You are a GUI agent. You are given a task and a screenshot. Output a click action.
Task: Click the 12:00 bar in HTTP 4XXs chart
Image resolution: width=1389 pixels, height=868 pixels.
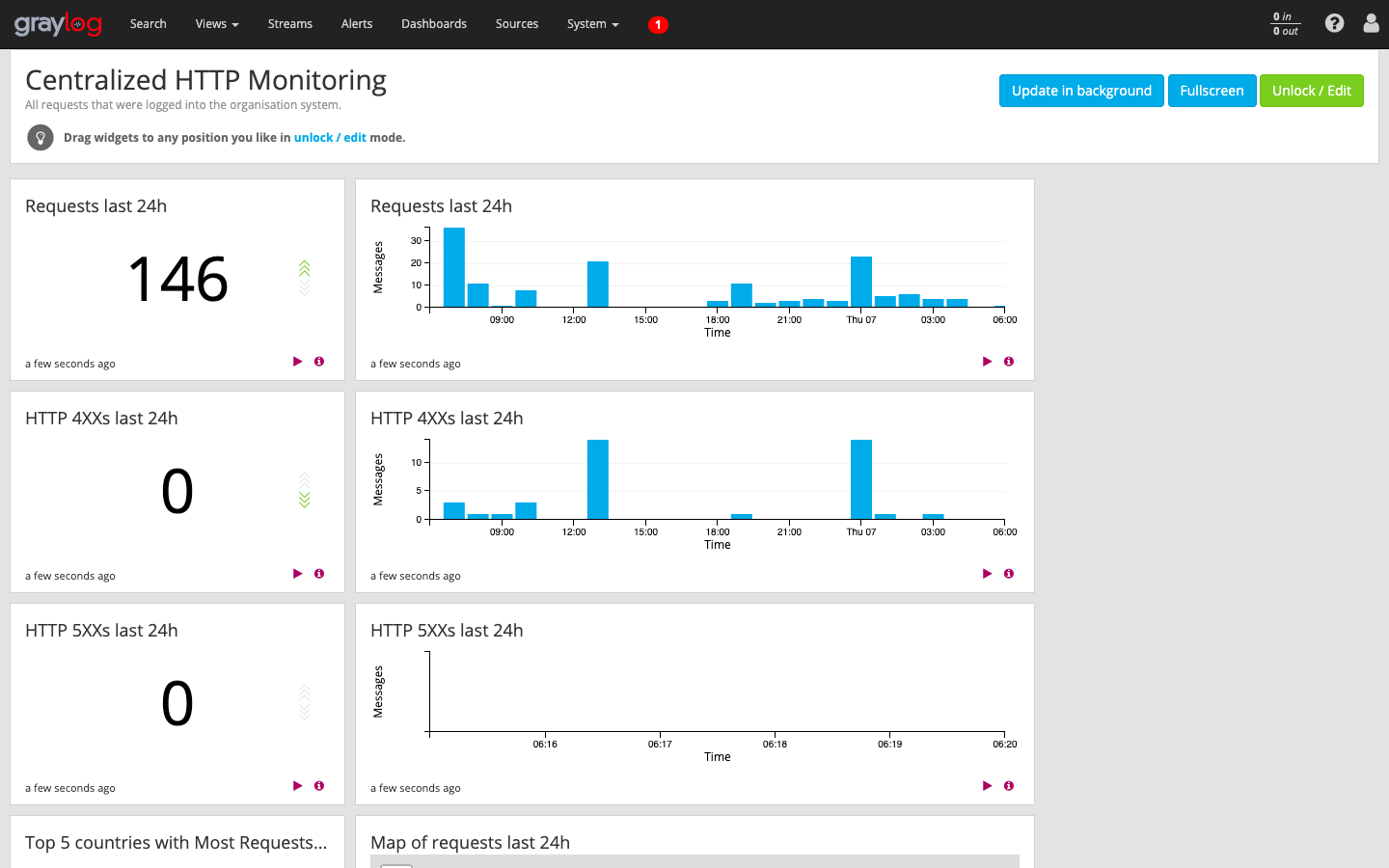598,479
